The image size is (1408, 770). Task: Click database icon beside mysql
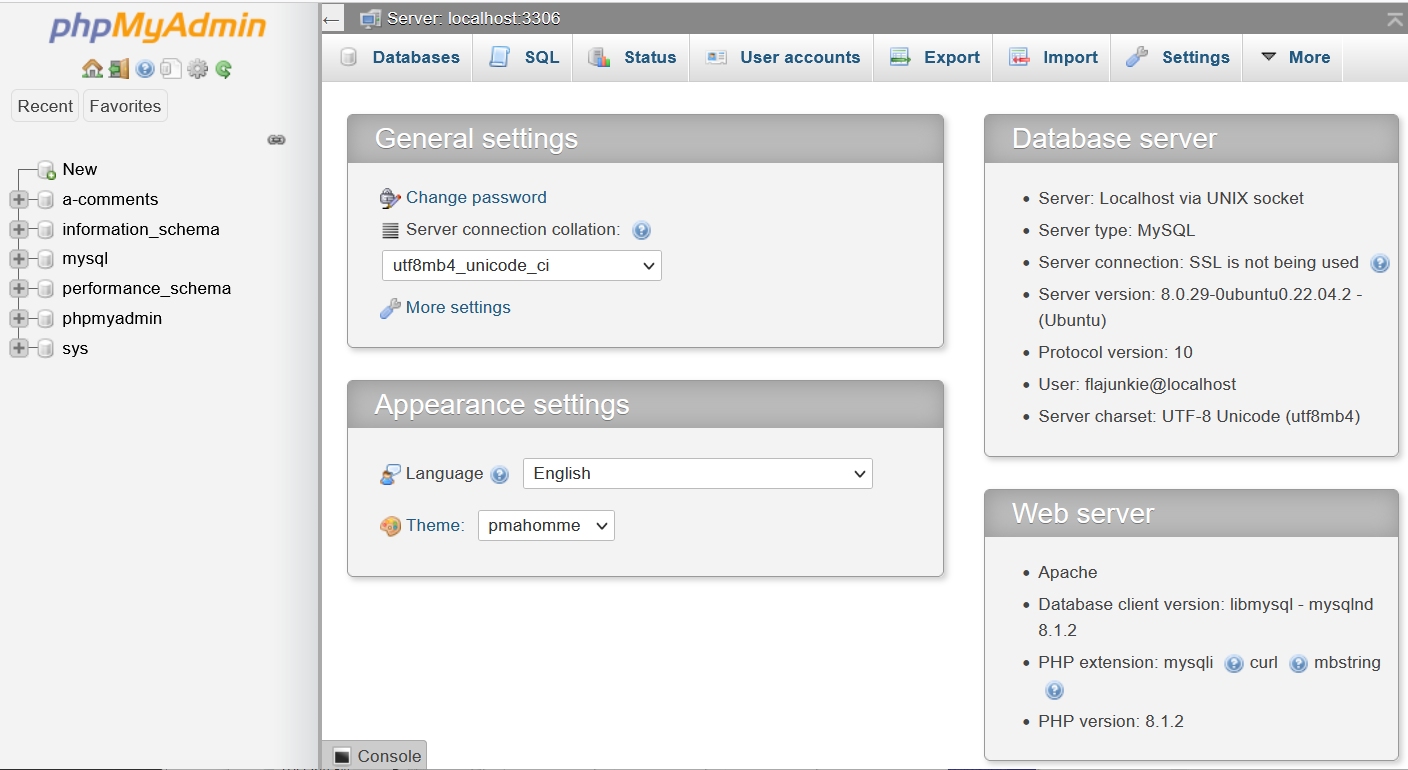[x=45, y=259]
